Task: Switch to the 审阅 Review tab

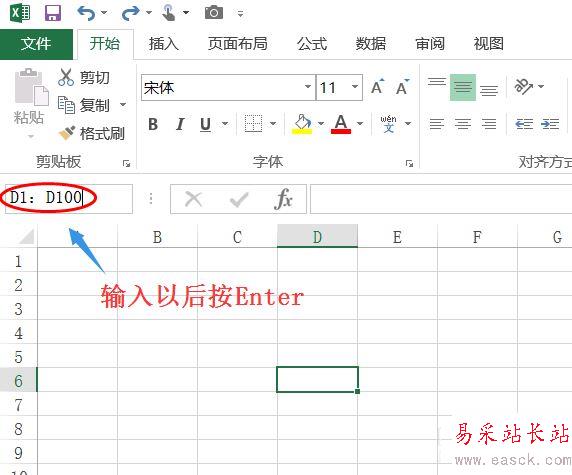Action: point(430,44)
